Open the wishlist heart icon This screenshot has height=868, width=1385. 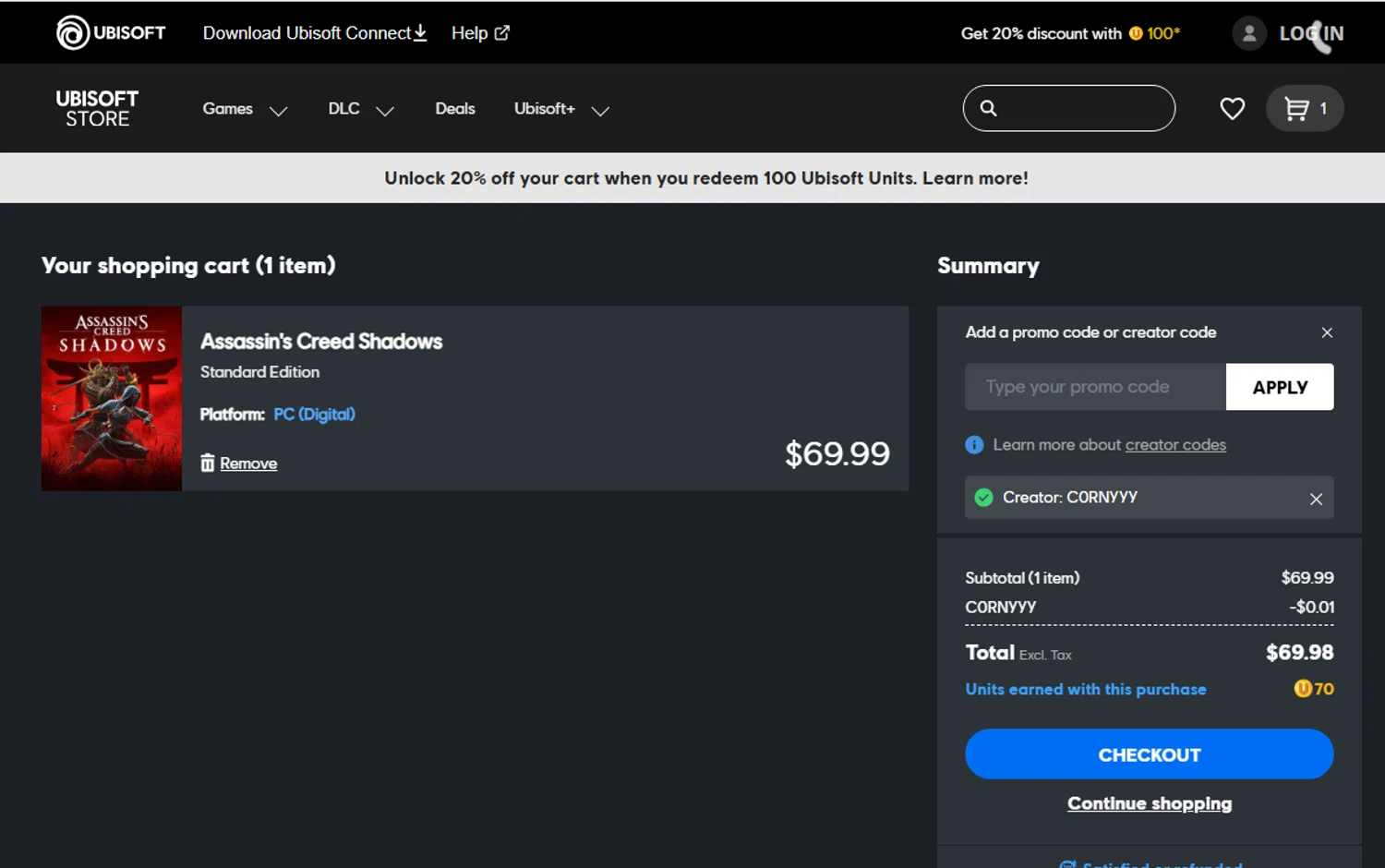point(1232,109)
